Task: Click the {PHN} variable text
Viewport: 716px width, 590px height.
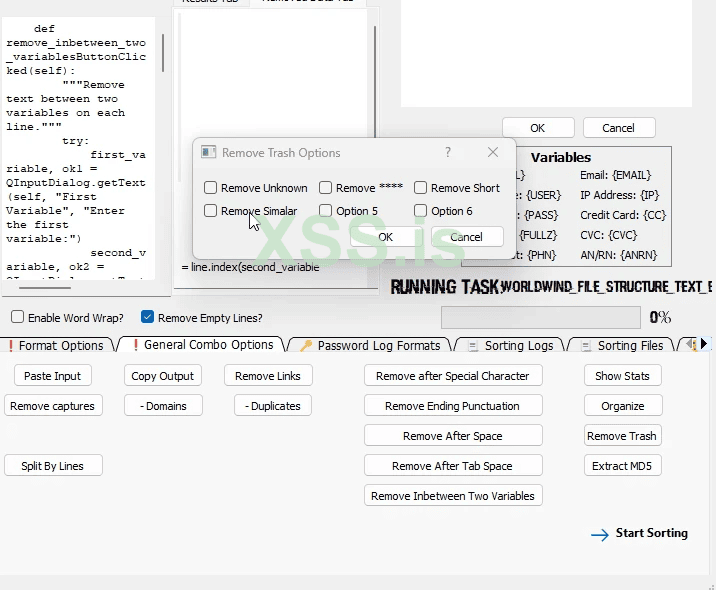Action: click(542, 255)
